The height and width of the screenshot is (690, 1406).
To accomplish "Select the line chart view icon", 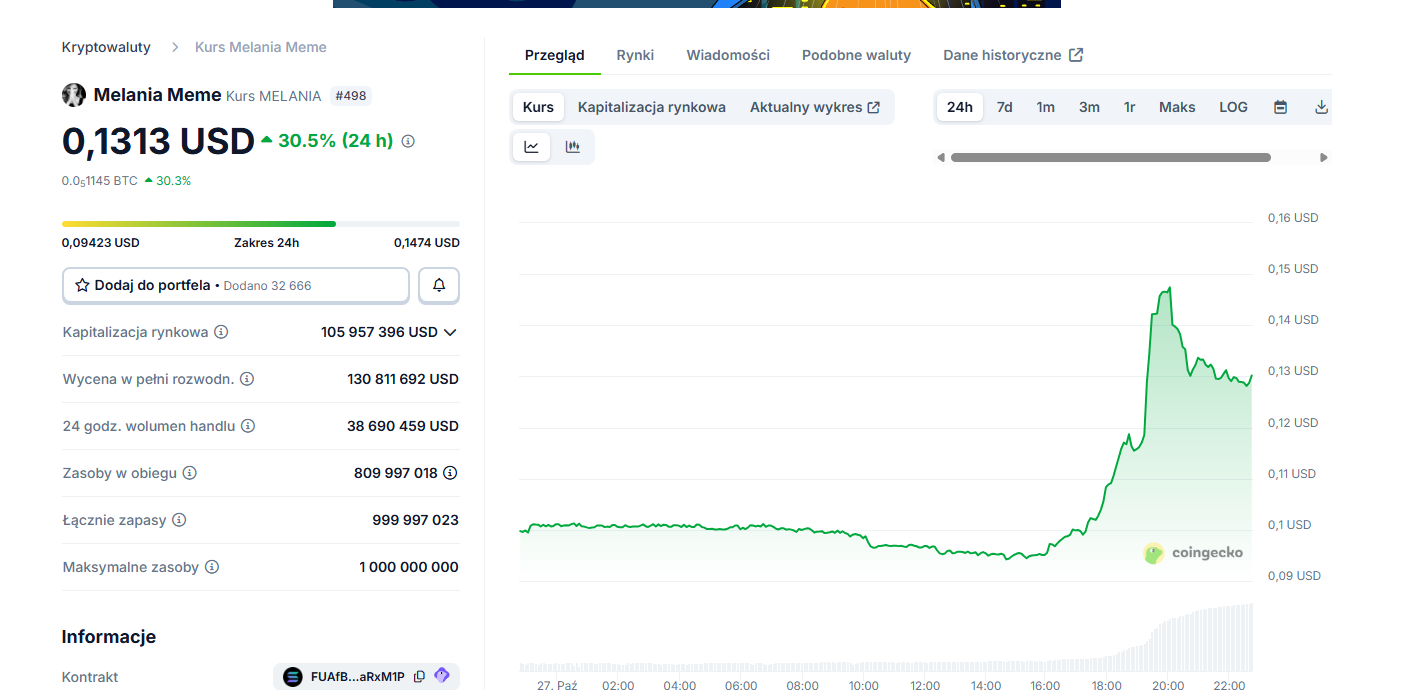I will pyautogui.click(x=531, y=147).
